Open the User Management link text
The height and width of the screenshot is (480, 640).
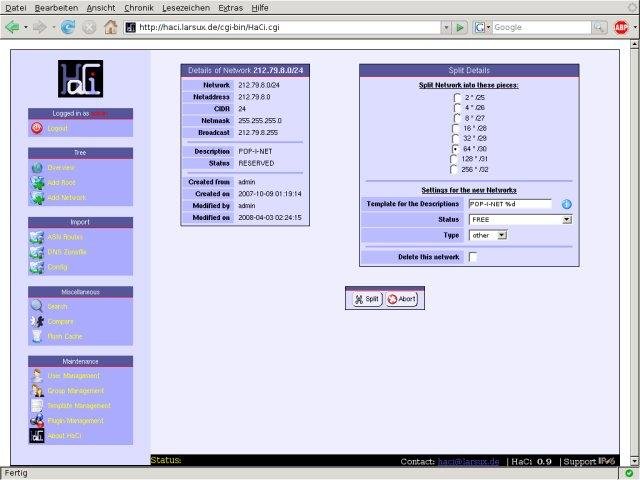tap(73, 376)
